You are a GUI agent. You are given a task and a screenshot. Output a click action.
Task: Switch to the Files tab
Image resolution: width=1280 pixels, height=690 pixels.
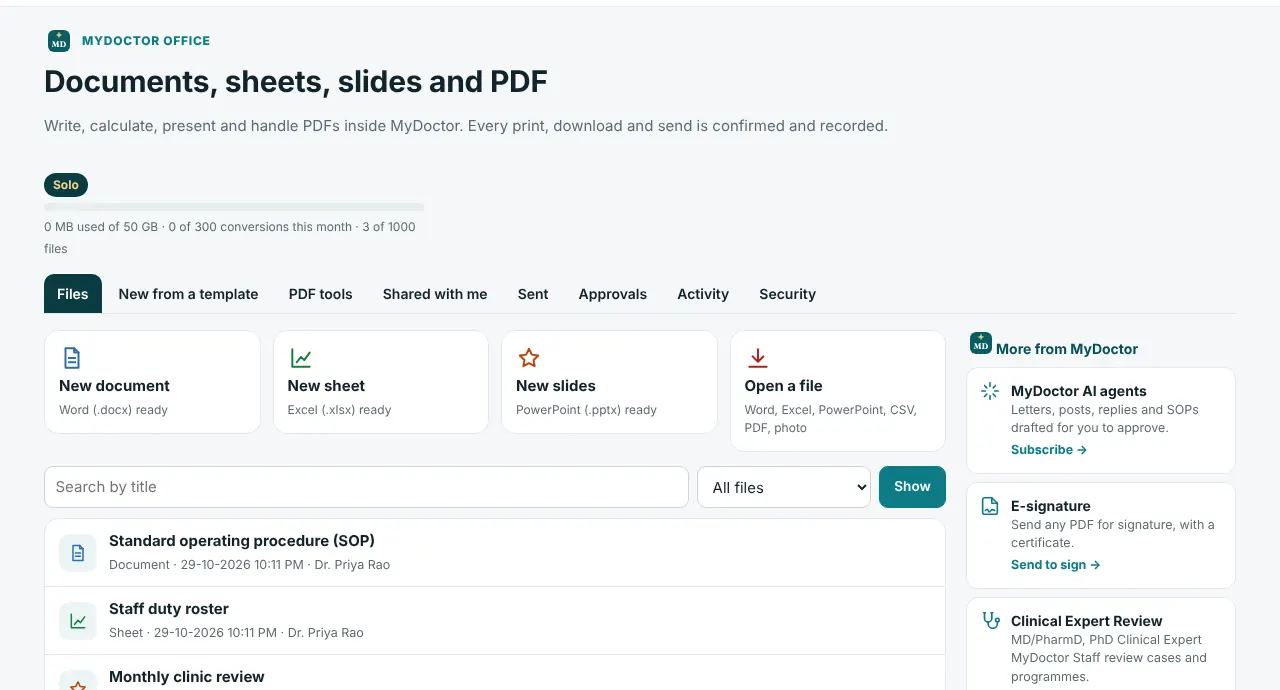73,294
